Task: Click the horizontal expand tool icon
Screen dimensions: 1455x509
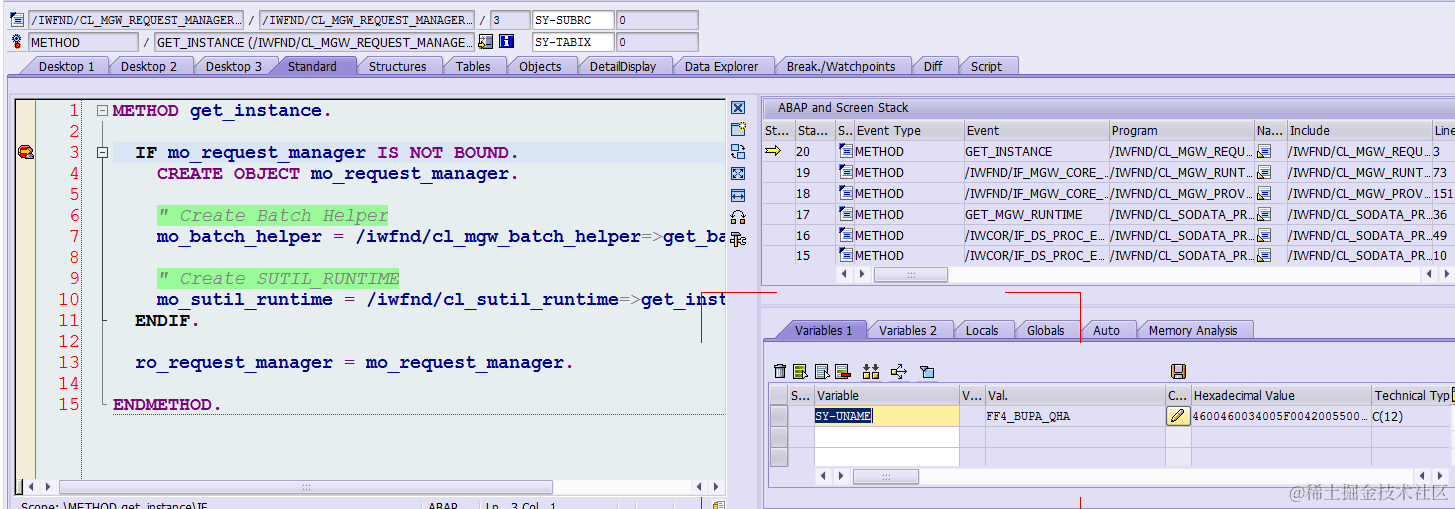Action: coord(738,195)
